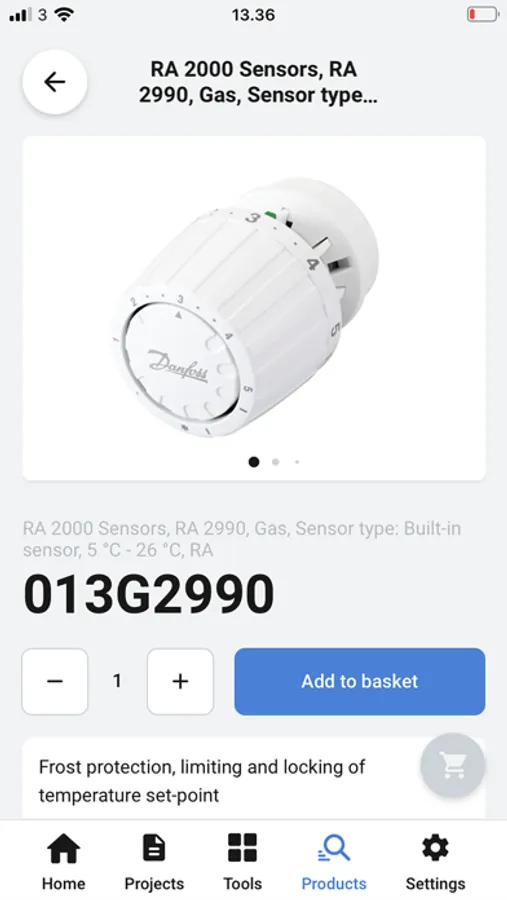Increase quantity with the plus button
The height and width of the screenshot is (900, 507).
point(180,681)
